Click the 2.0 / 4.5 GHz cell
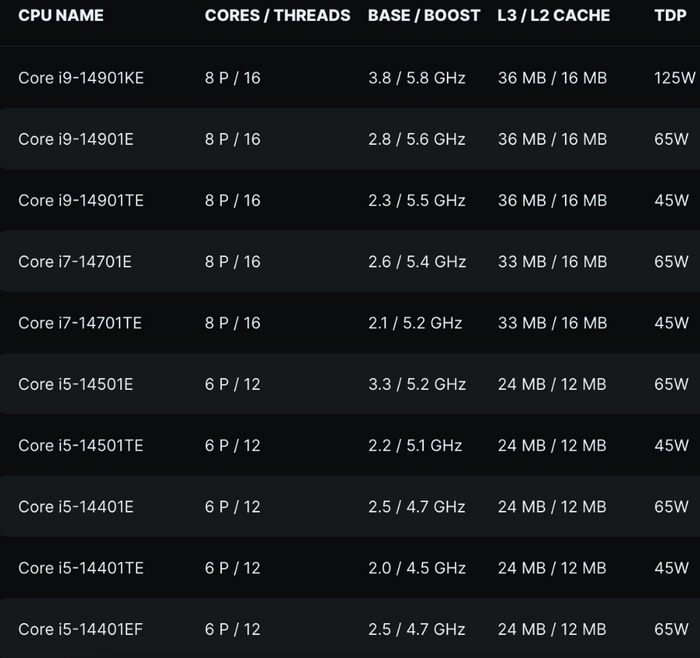 pyautogui.click(x=416, y=568)
